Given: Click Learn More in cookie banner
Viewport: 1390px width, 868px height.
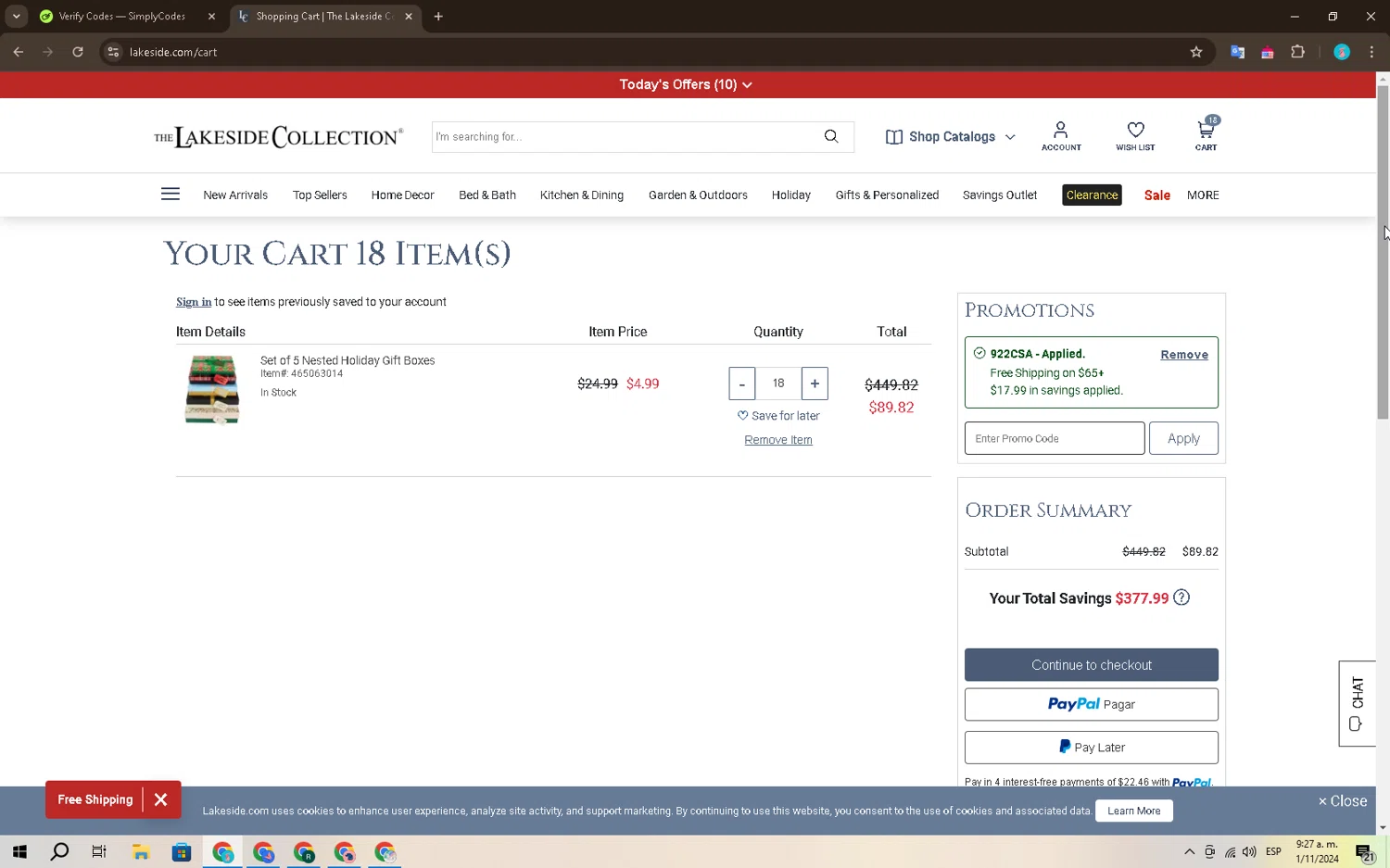Looking at the screenshot, I should [x=1133, y=811].
